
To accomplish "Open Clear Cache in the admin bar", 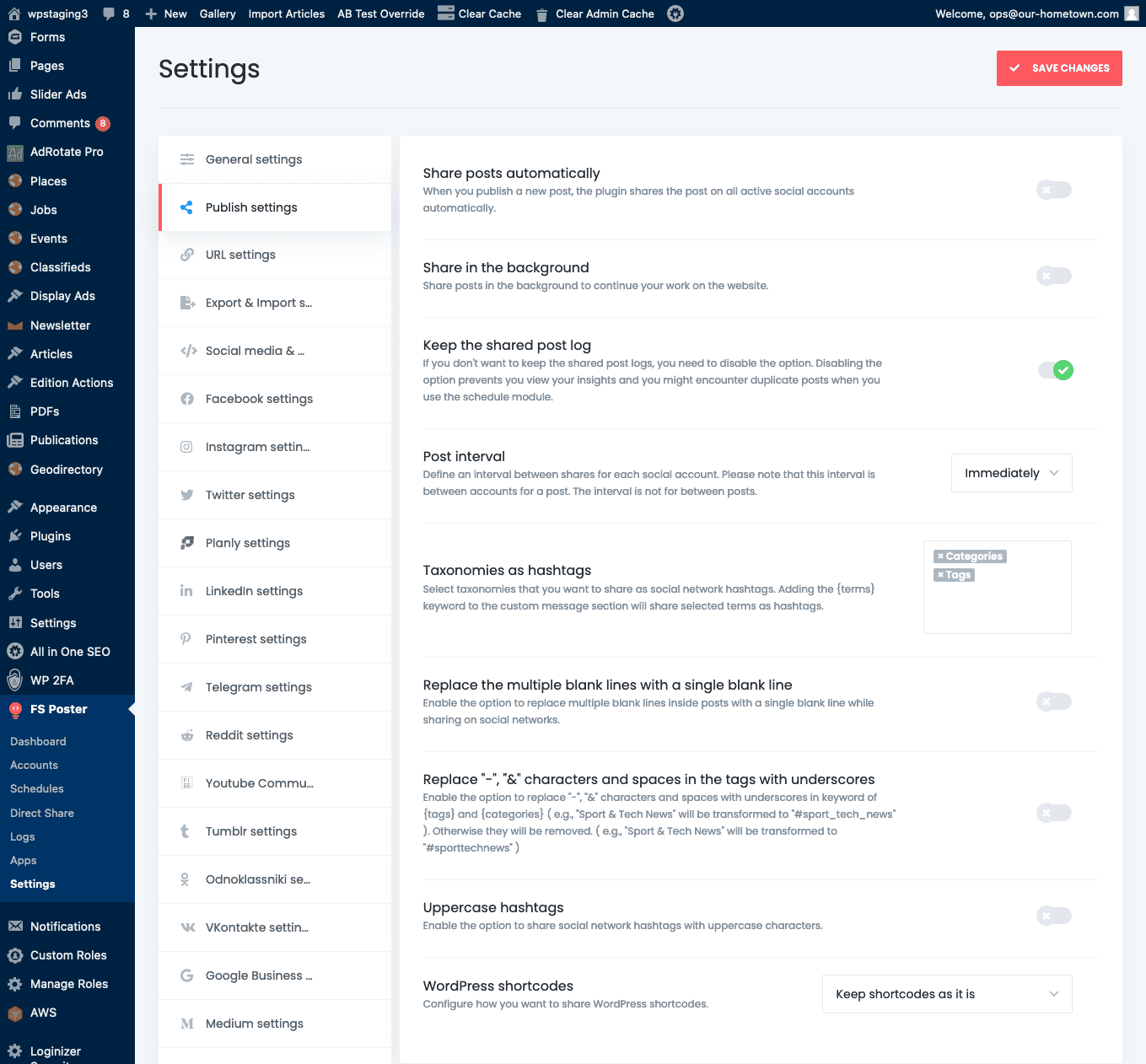I will pos(480,13).
